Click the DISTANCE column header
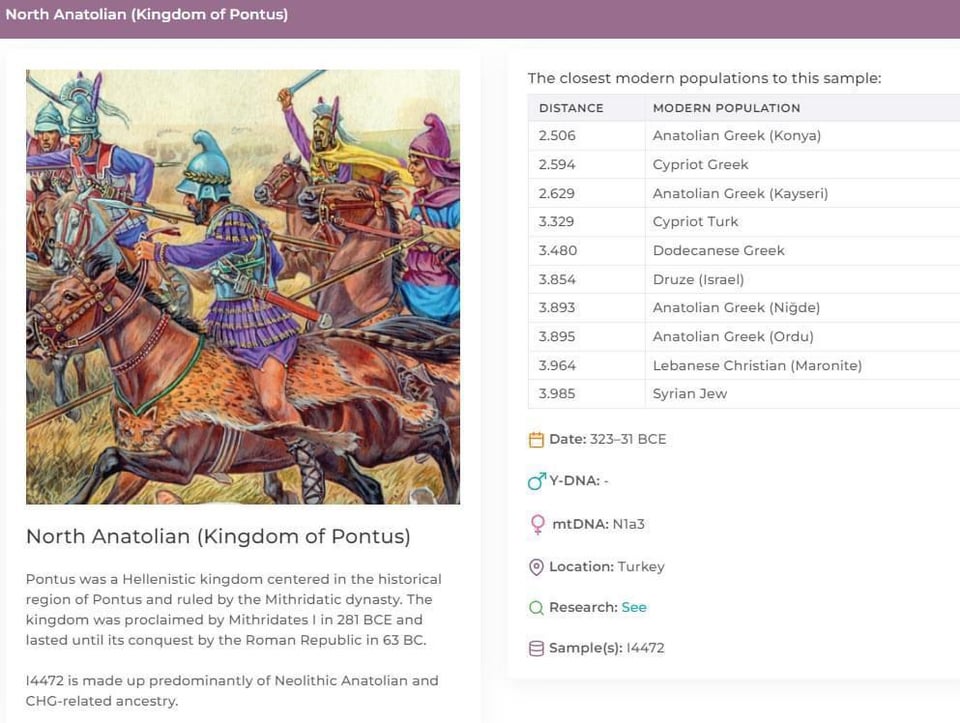The image size is (960, 723). [x=571, y=108]
